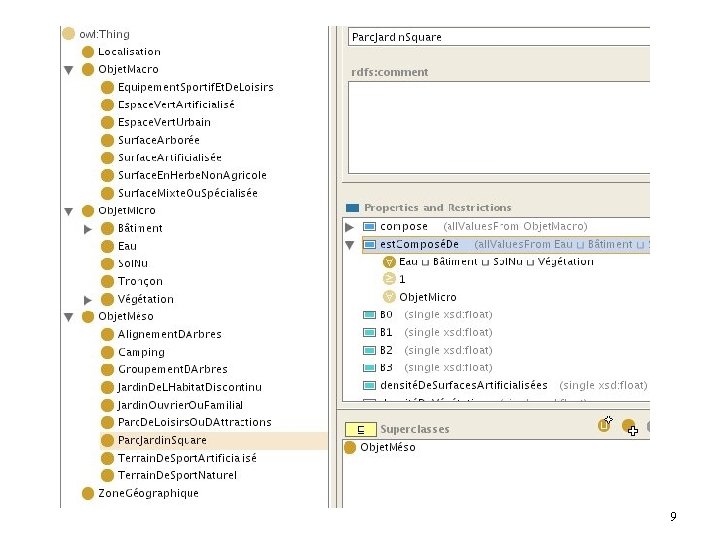Select TerrainDeSportNaturel class
The height and width of the screenshot is (540, 720).
[x=177, y=475]
